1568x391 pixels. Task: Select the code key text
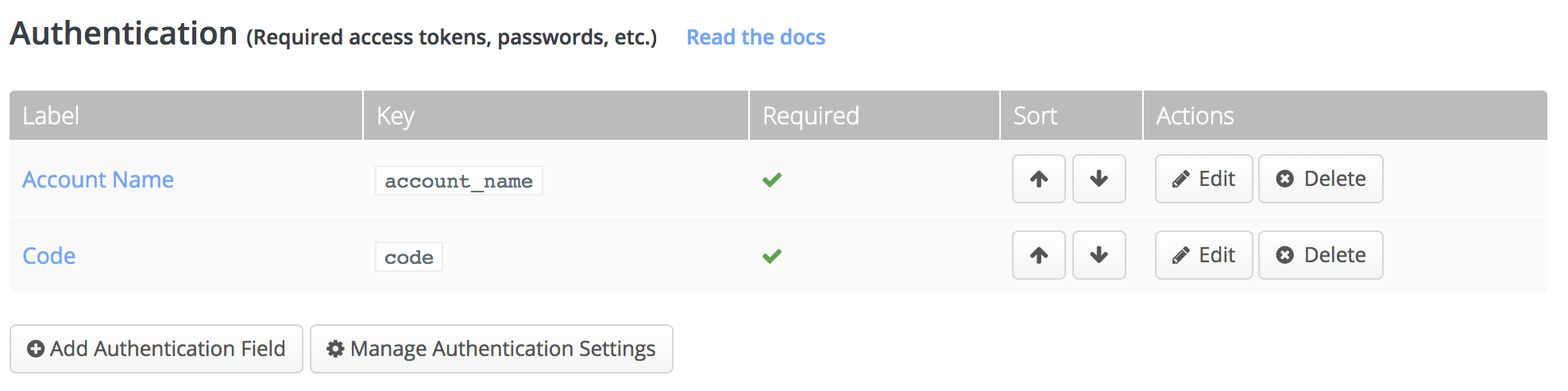click(409, 257)
